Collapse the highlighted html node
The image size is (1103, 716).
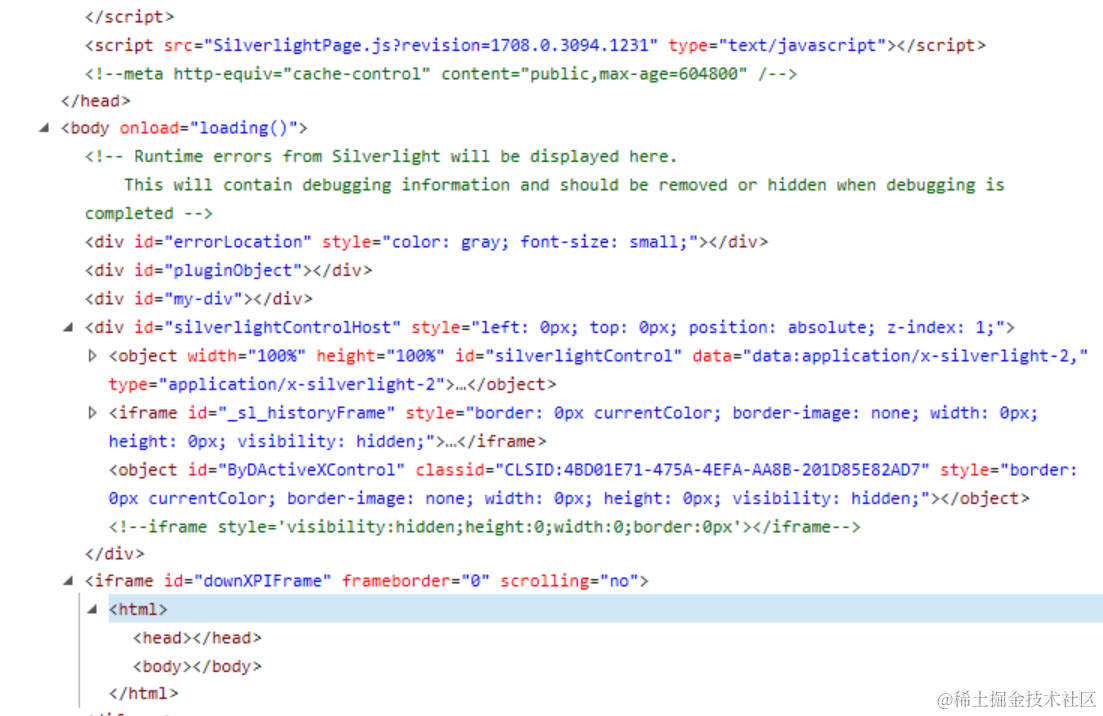[92, 609]
